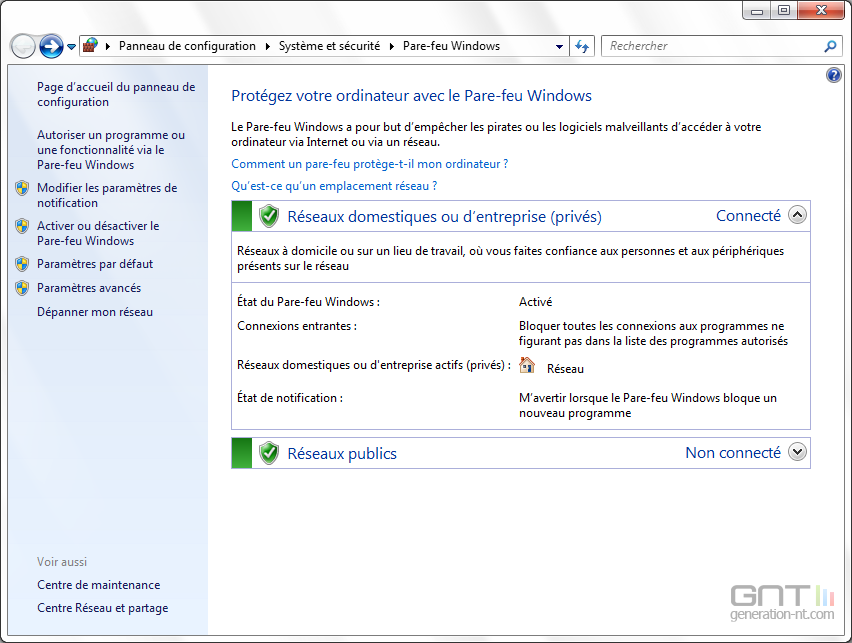Image resolution: width=852 pixels, height=643 pixels.
Task: Select Système et sécurité in breadcrumb
Action: [x=329, y=46]
